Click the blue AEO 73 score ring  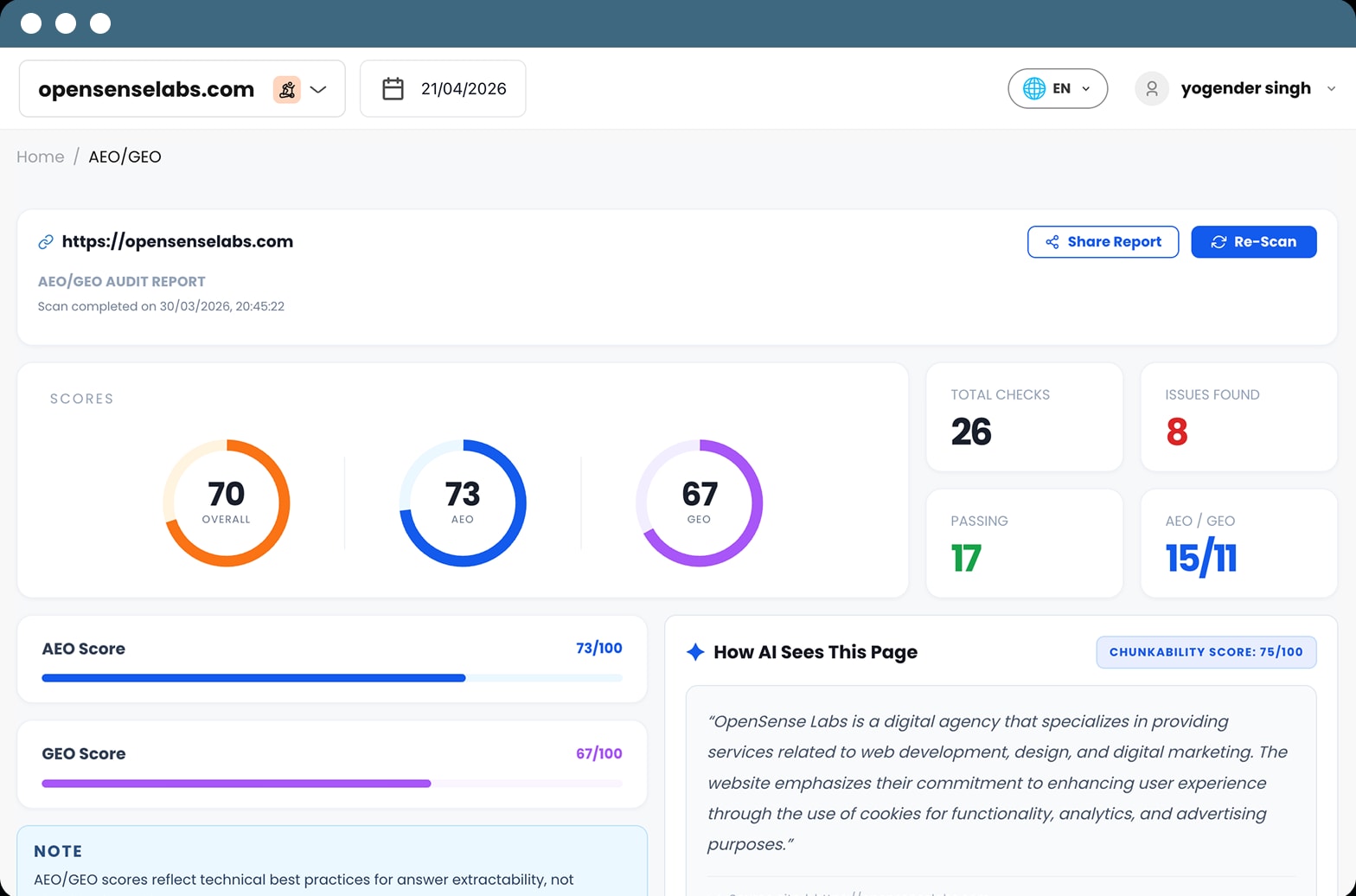click(x=463, y=502)
